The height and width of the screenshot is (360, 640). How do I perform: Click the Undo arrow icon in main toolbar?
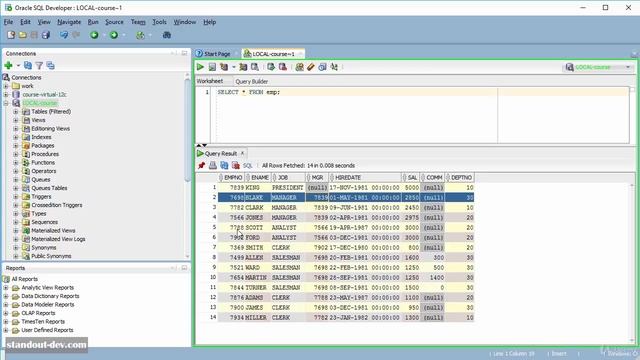point(64,35)
